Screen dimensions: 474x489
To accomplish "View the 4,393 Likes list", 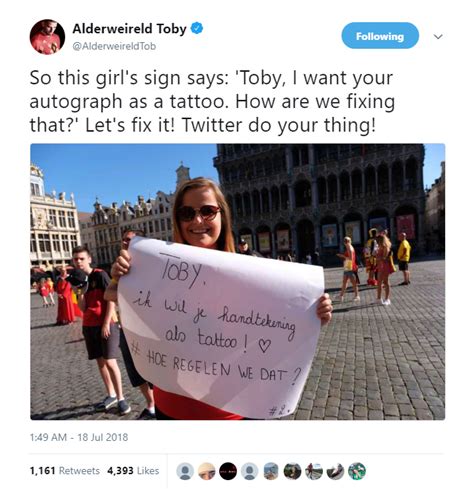I will (x=133, y=471).
